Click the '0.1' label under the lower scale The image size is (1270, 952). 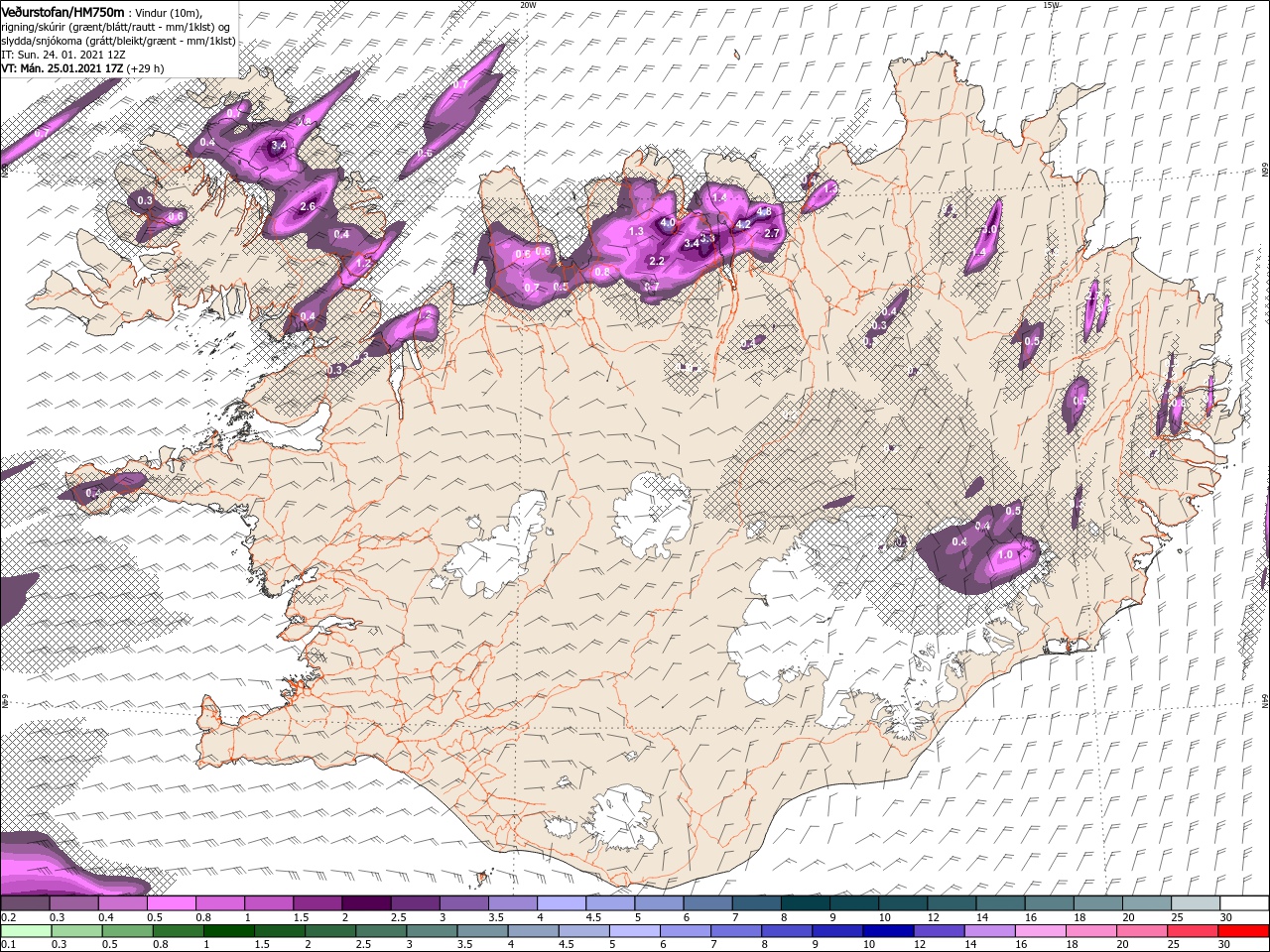8,945
